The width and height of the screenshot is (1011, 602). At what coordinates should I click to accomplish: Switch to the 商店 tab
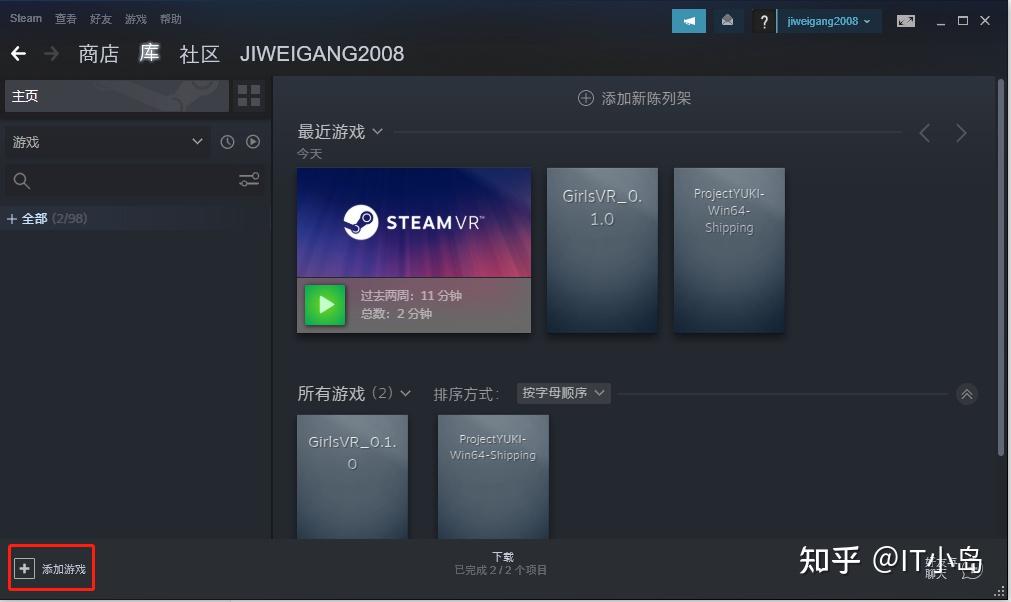[x=99, y=54]
